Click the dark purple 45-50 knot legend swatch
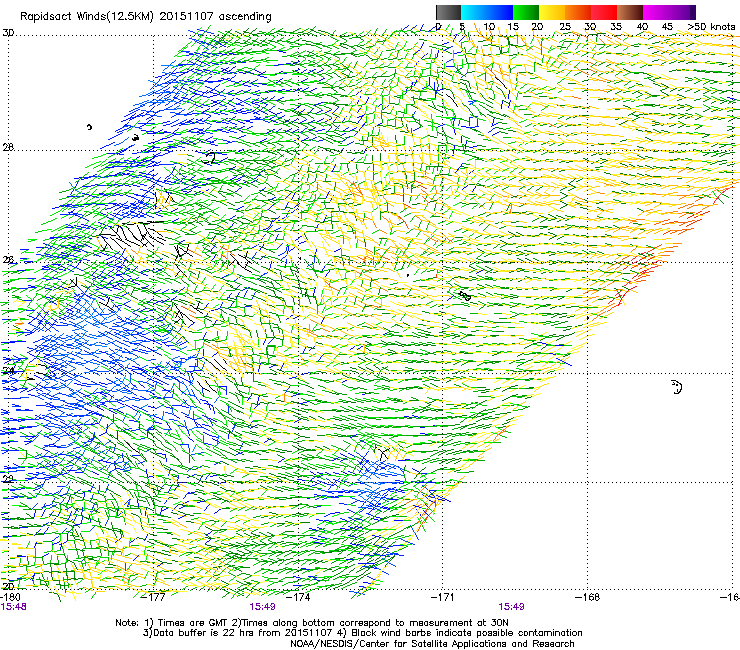Screen dimensions: 740x650 [x=682, y=12]
